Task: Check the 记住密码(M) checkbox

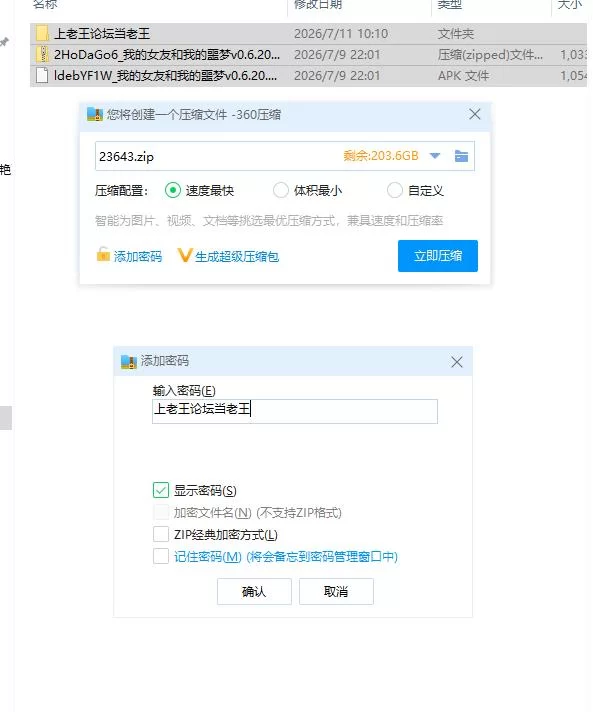Action: point(161,556)
